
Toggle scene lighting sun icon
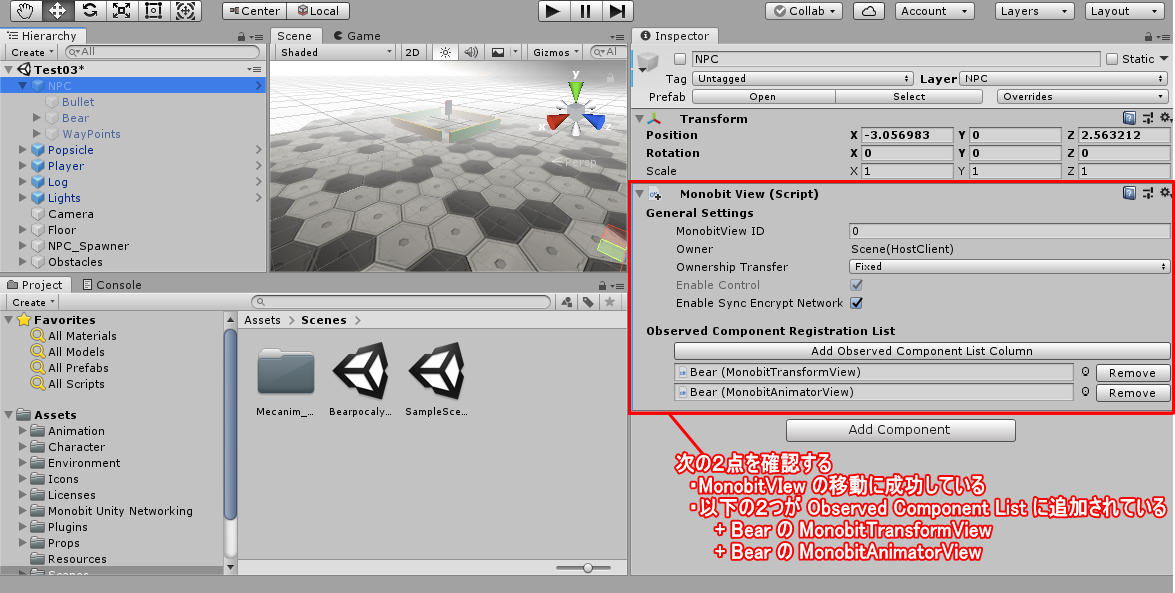click(x=445, y=52)
